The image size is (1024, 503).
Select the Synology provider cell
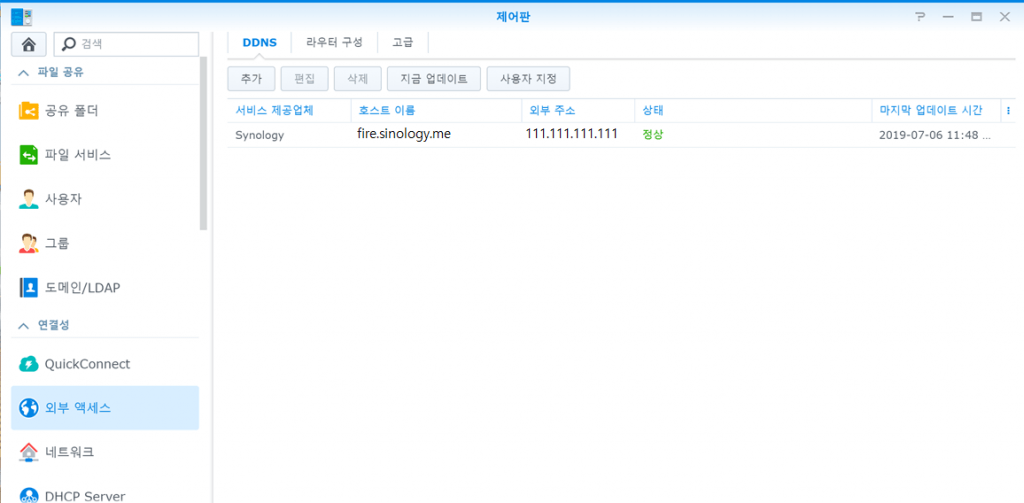(260, 135)
